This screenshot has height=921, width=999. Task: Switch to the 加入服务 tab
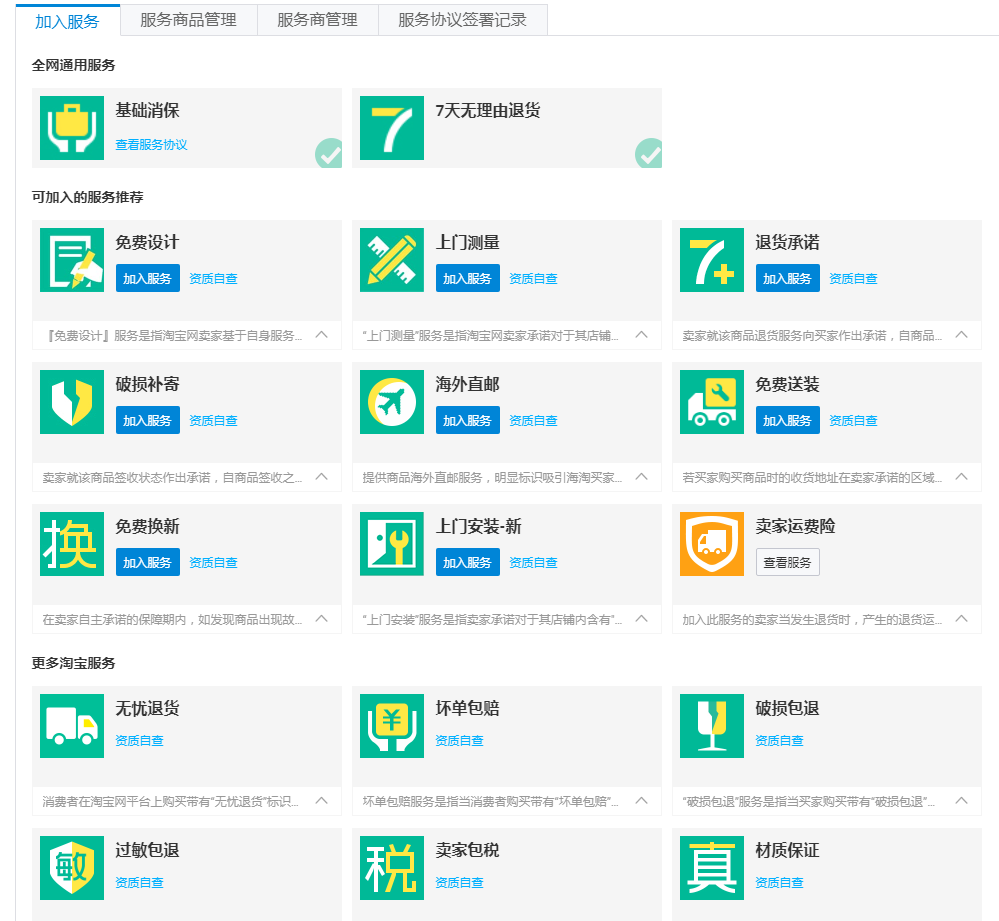point(68,21)
